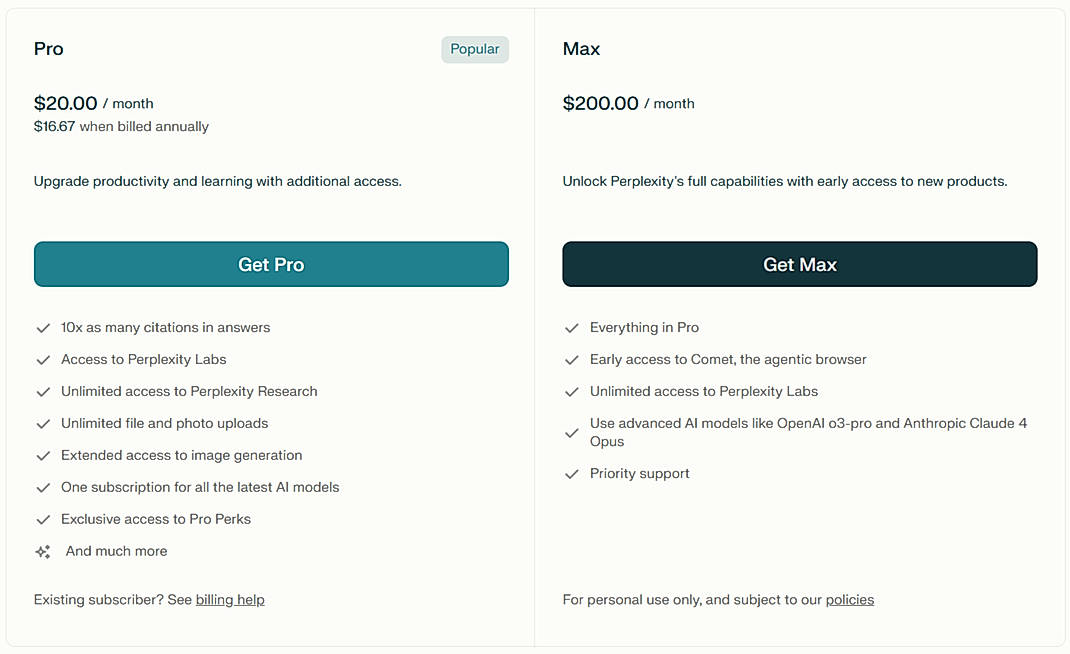This screenshot has width=1070, height=654.
Task: Click the checkmark beside "Unlimited access to Perplexity Research"
Action: [44, 391]
